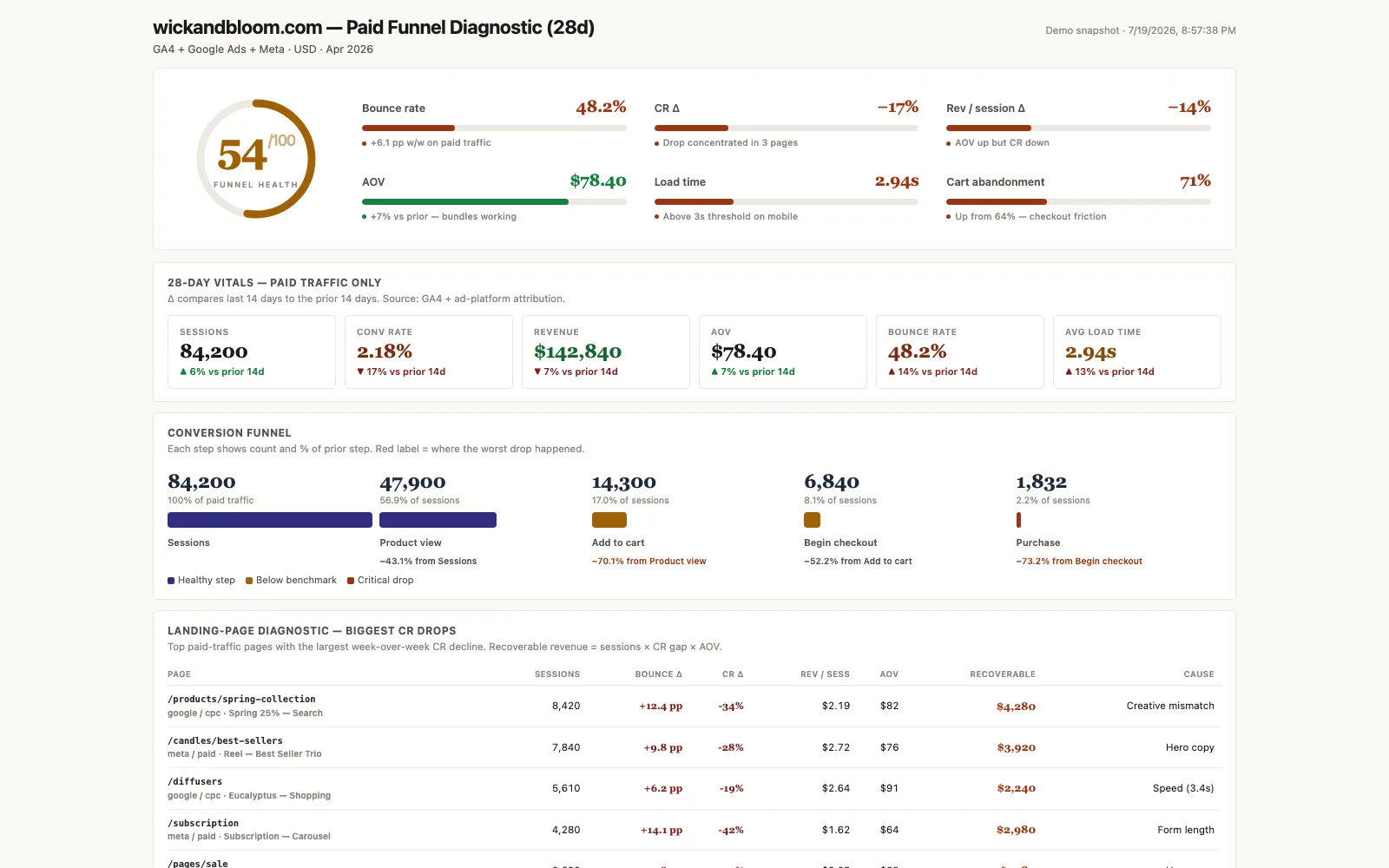Click the Rev / session Δ bar

[1078, 128]
